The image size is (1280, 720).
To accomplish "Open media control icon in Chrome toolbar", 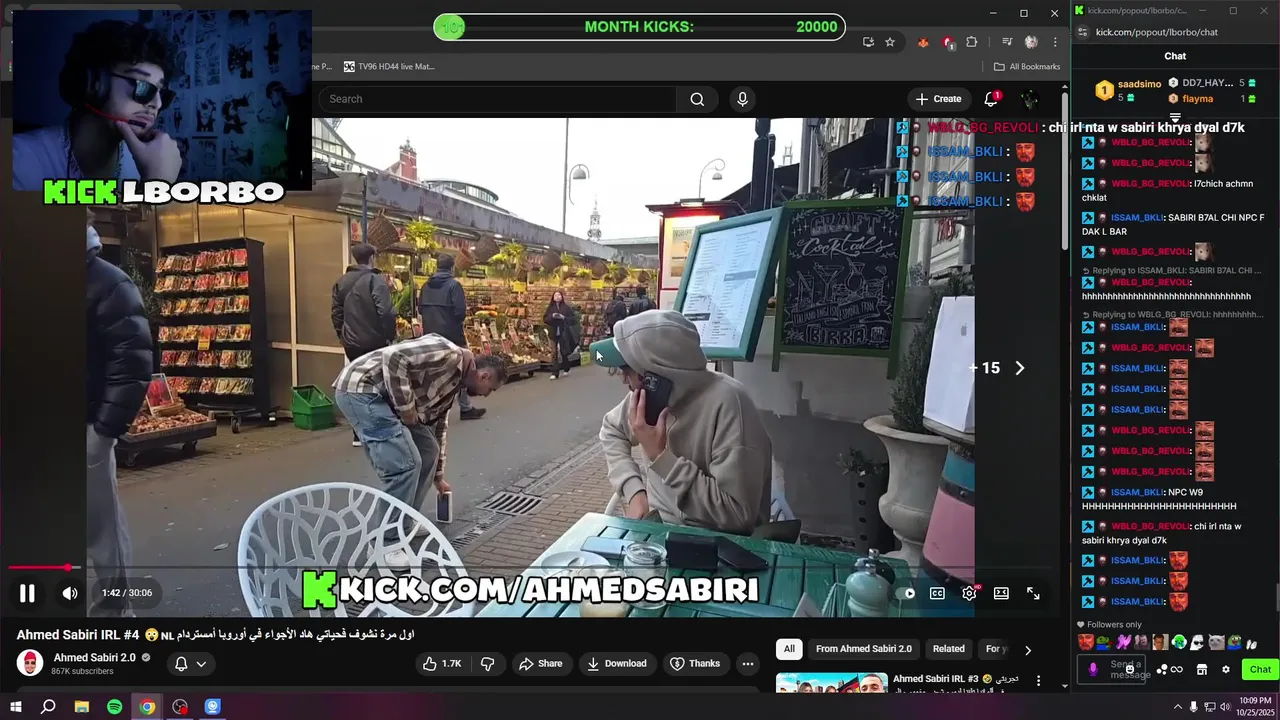I will pyautogui.click(x=1007, y=42).
